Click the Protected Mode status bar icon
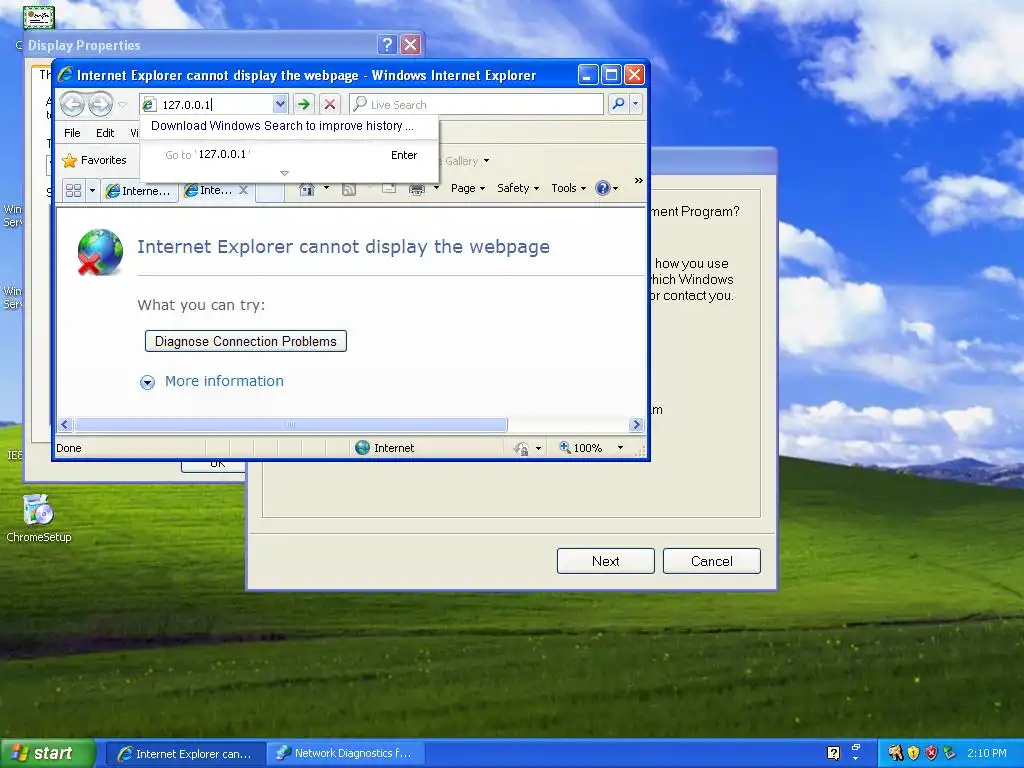 click(521, 448)
